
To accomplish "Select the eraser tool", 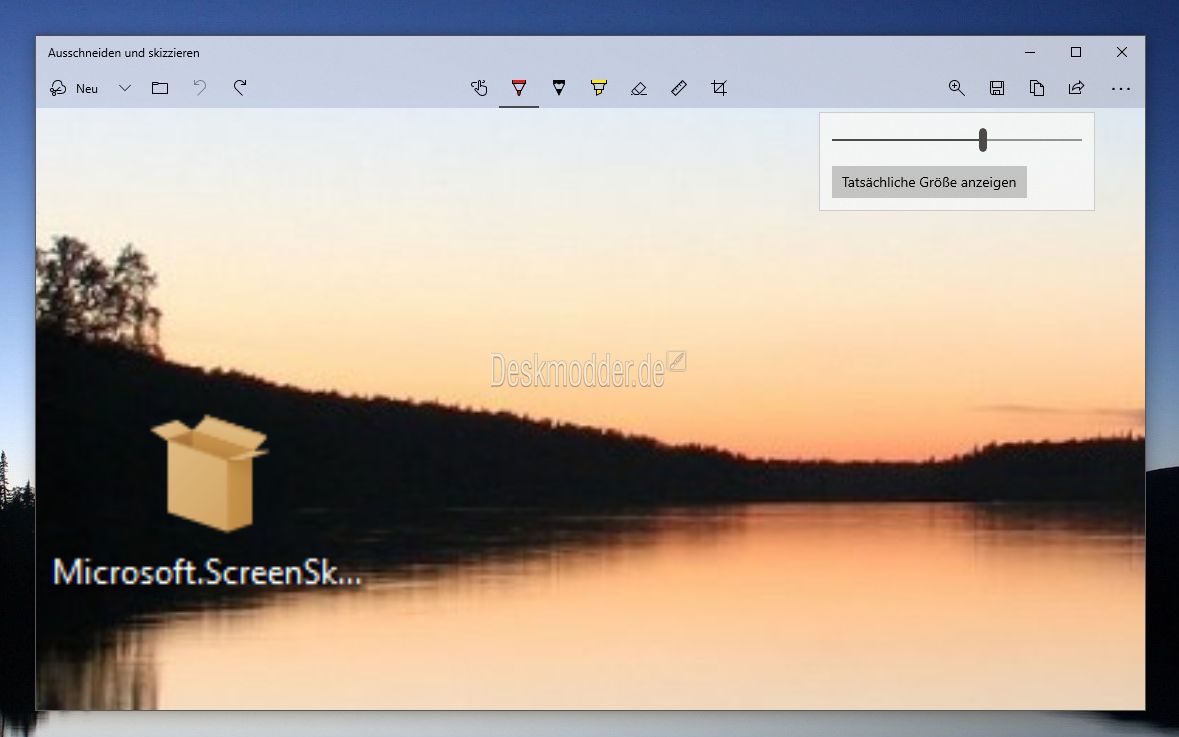I will click(638, 89).
